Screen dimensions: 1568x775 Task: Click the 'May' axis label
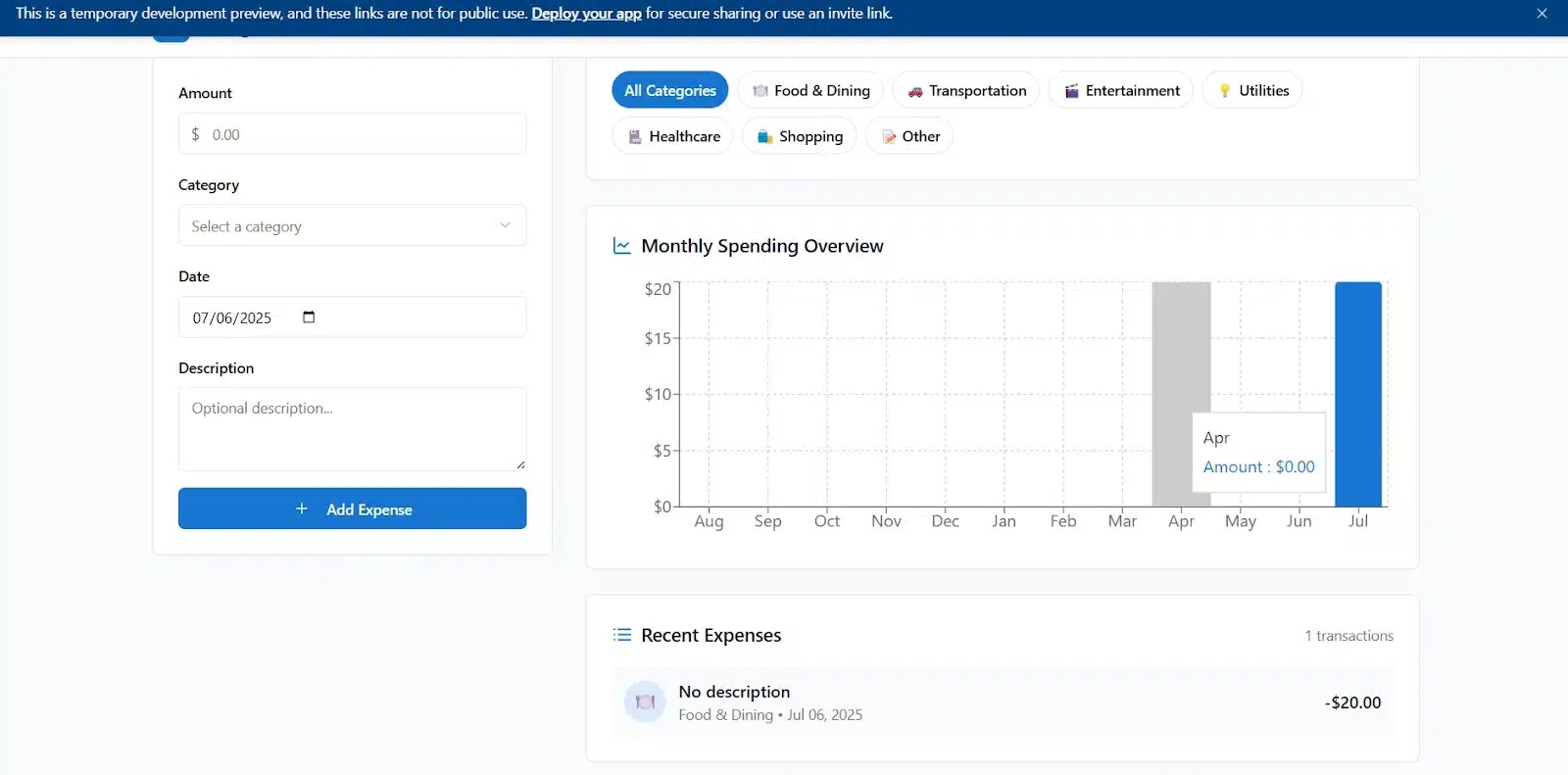click(1240, 521)
